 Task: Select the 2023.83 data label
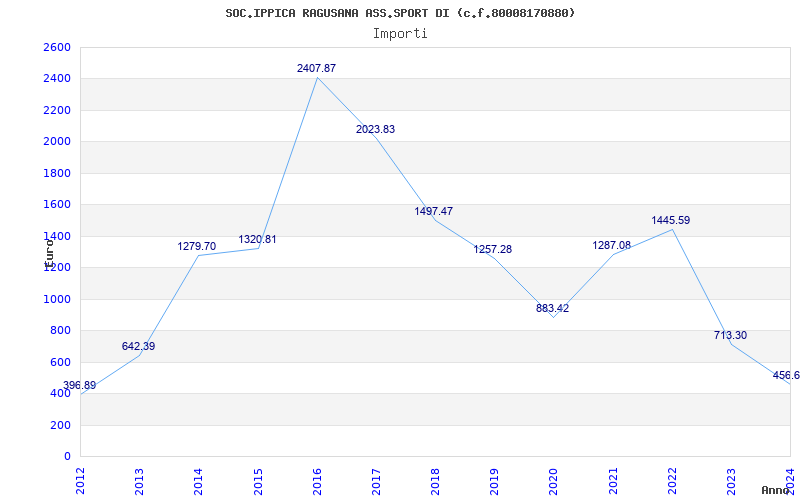(x=376, y=130)
